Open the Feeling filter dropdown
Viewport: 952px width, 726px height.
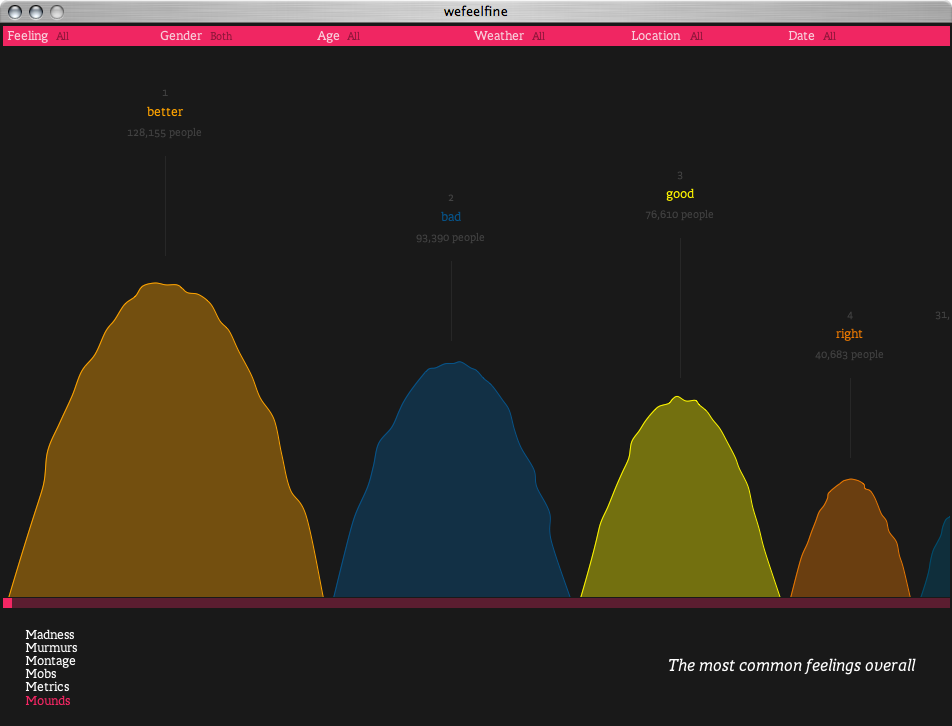click(x=28, y=36)
